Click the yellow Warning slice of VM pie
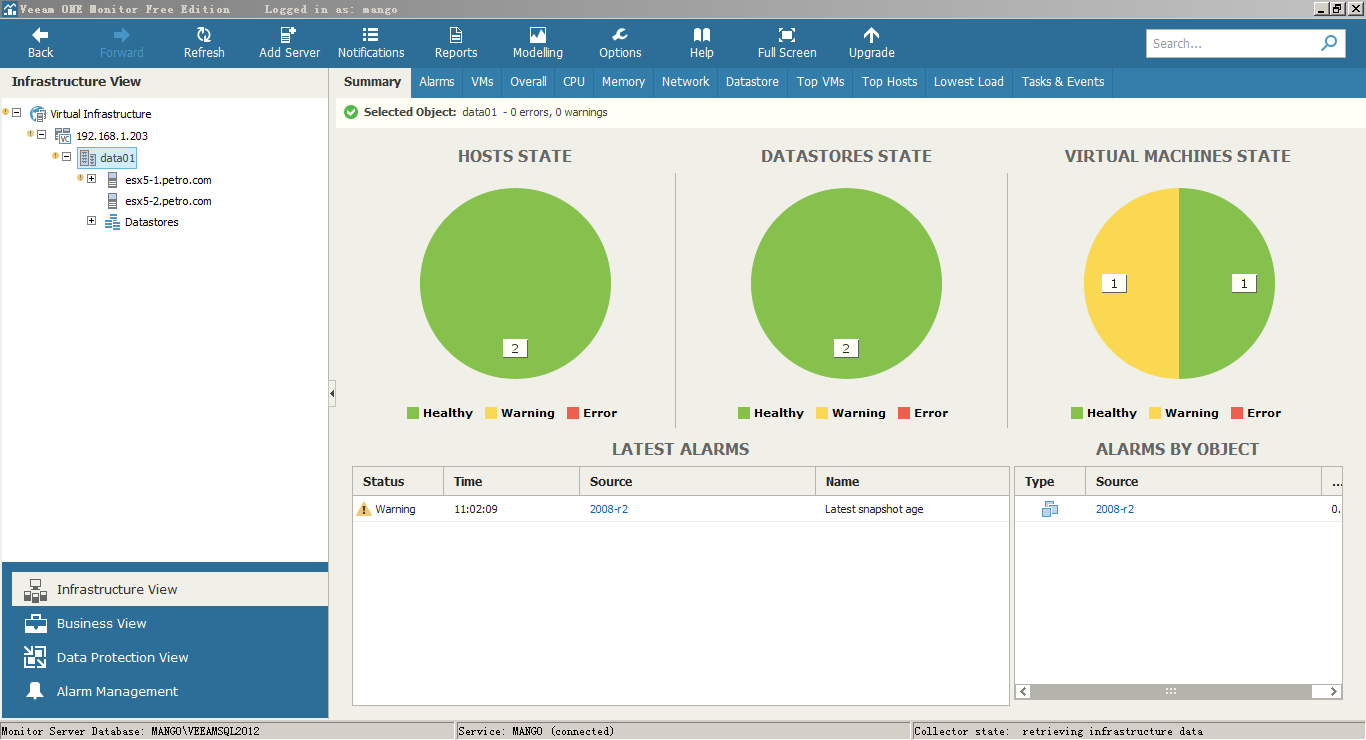1366x740 pixels. click(1130, 284)
